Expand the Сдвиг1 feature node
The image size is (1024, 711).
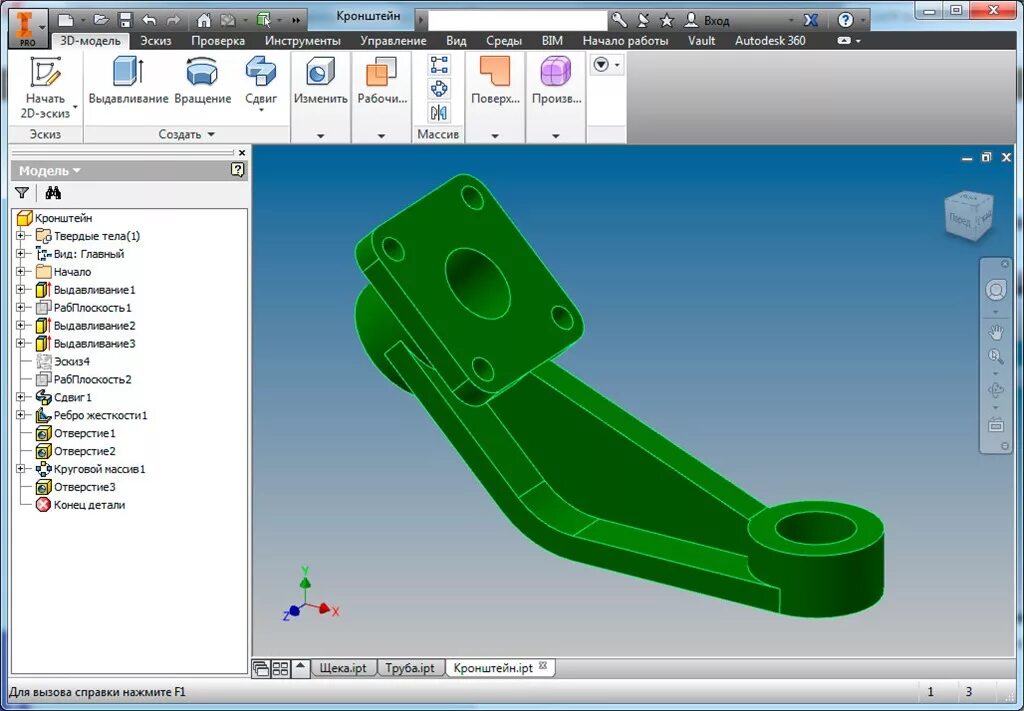click(20, 397)
